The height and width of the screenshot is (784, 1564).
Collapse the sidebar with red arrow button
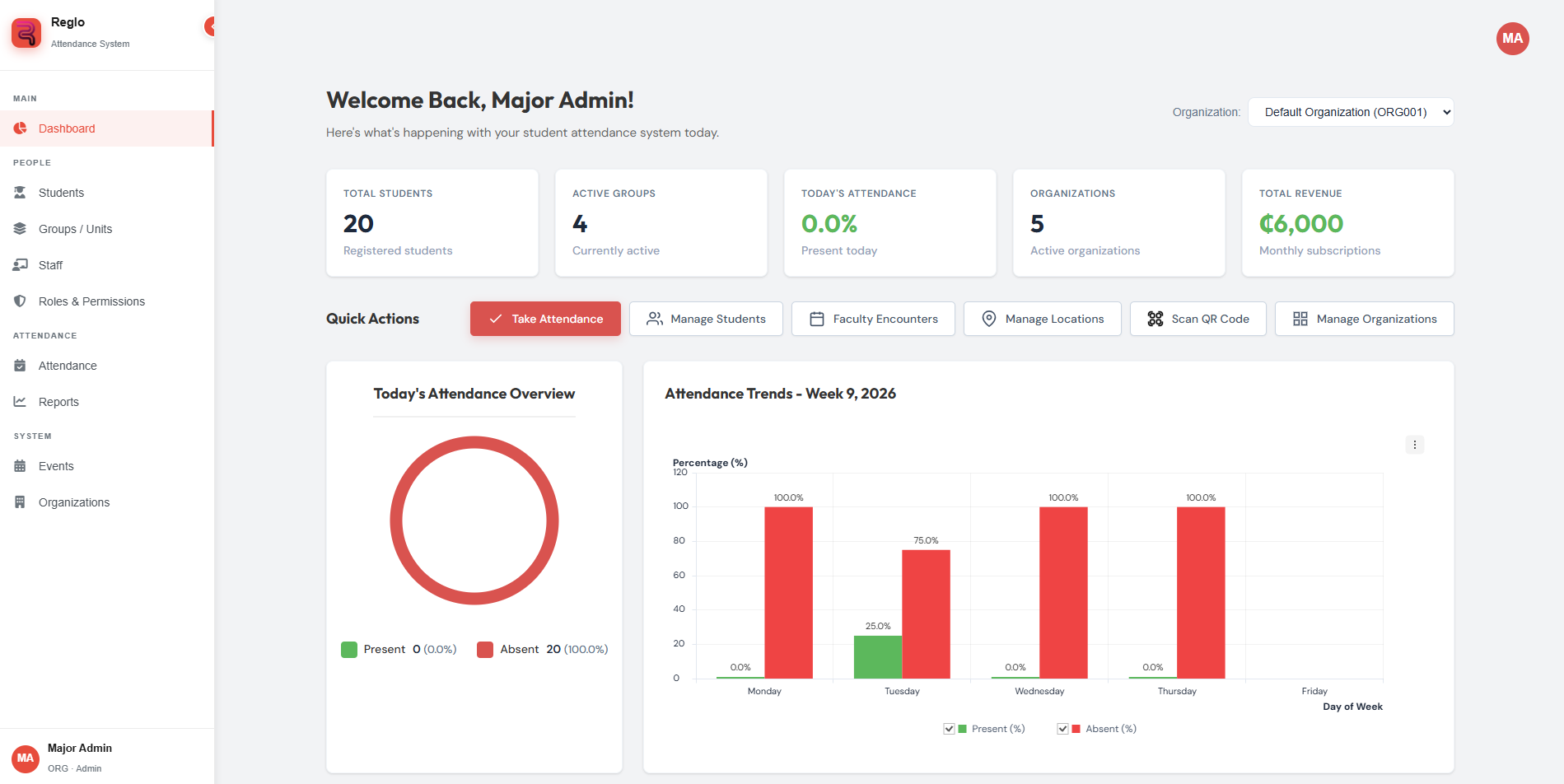(210, 26)
